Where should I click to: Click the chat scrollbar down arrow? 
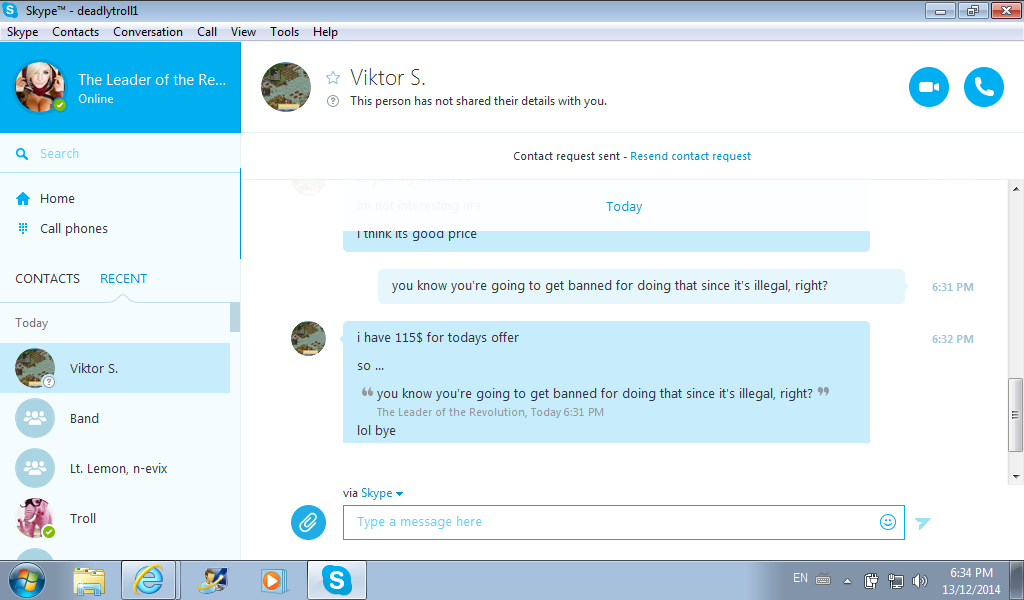[1016, 477]
